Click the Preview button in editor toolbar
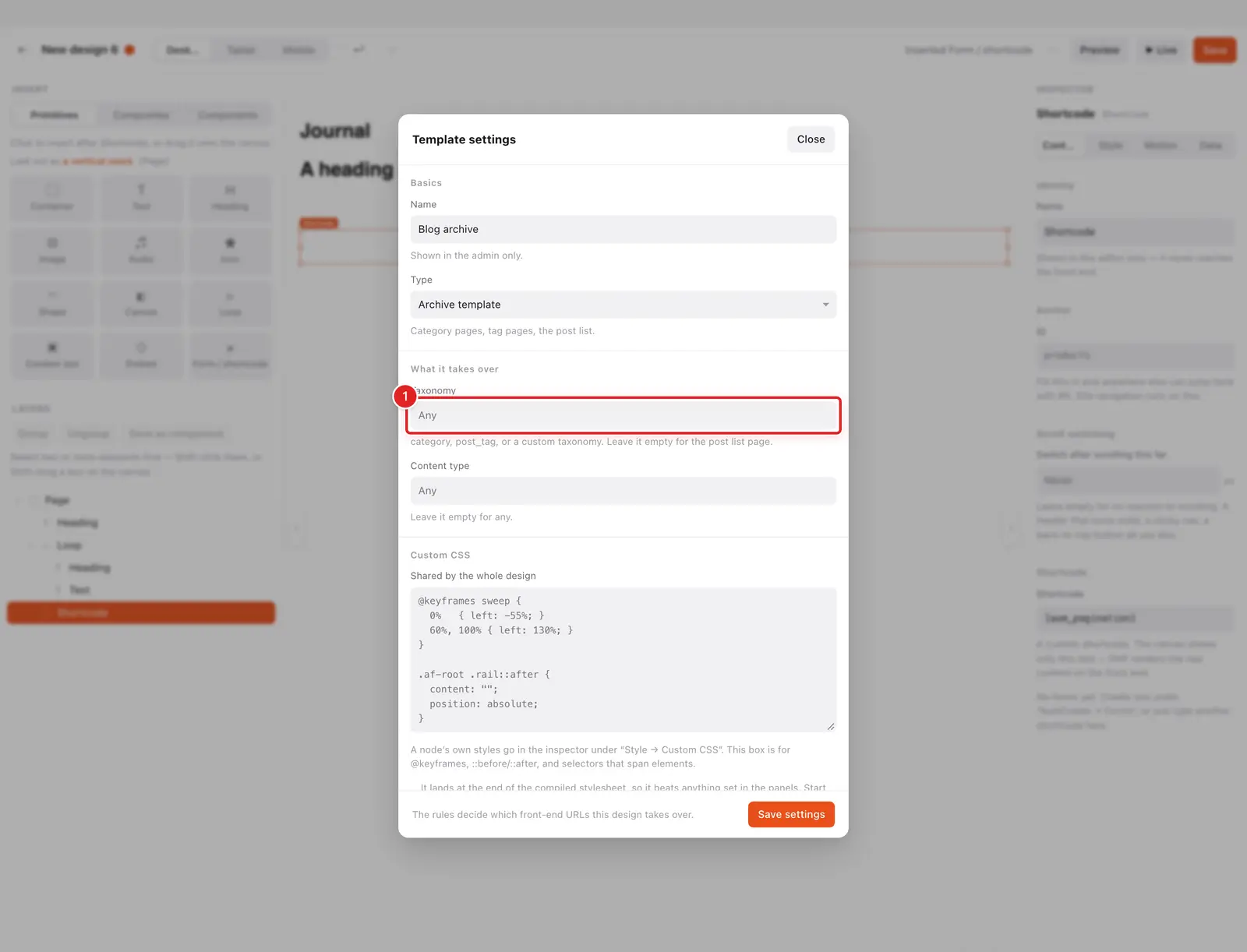Viewport: 1247px width, 952px height. tap(1100, 50)
